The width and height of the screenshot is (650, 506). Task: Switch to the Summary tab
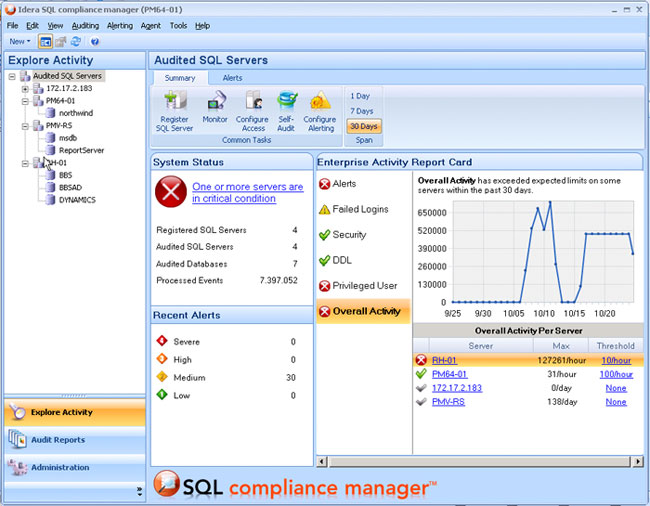coord(180,78)
